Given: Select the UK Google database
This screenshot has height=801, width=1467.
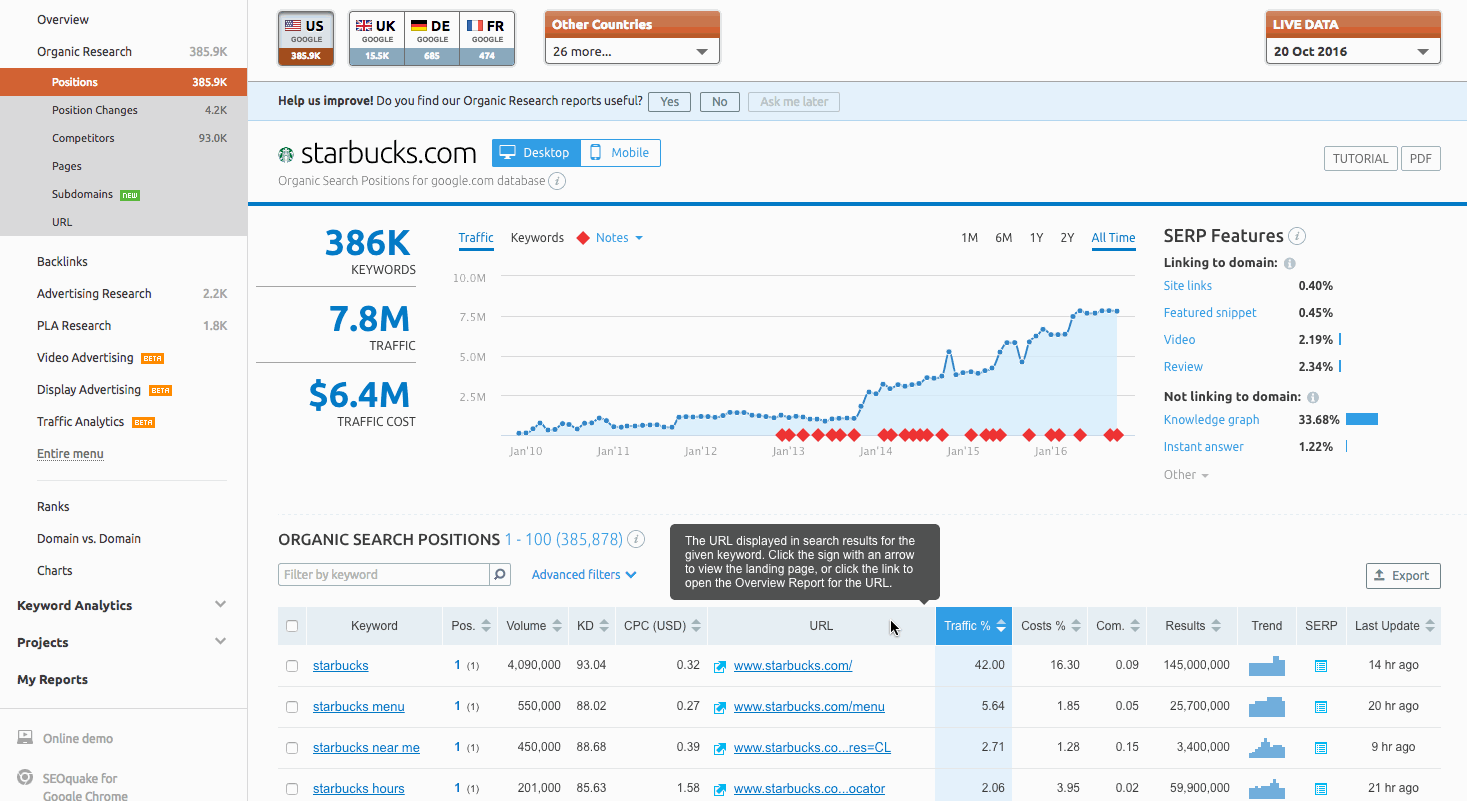Looking at the screenshot, I should tap(377, 39).
